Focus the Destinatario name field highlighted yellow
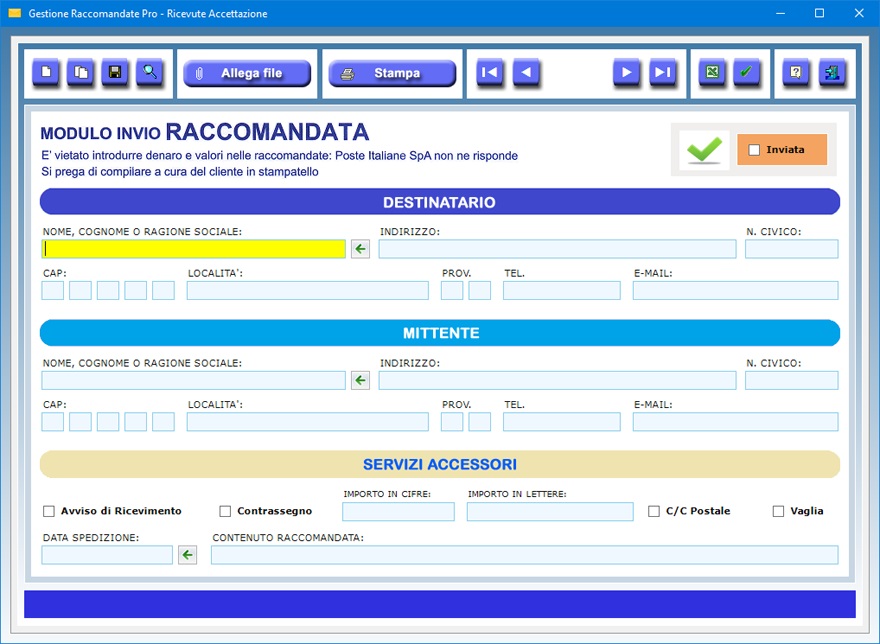880x644 pixels. click(194, 249)
